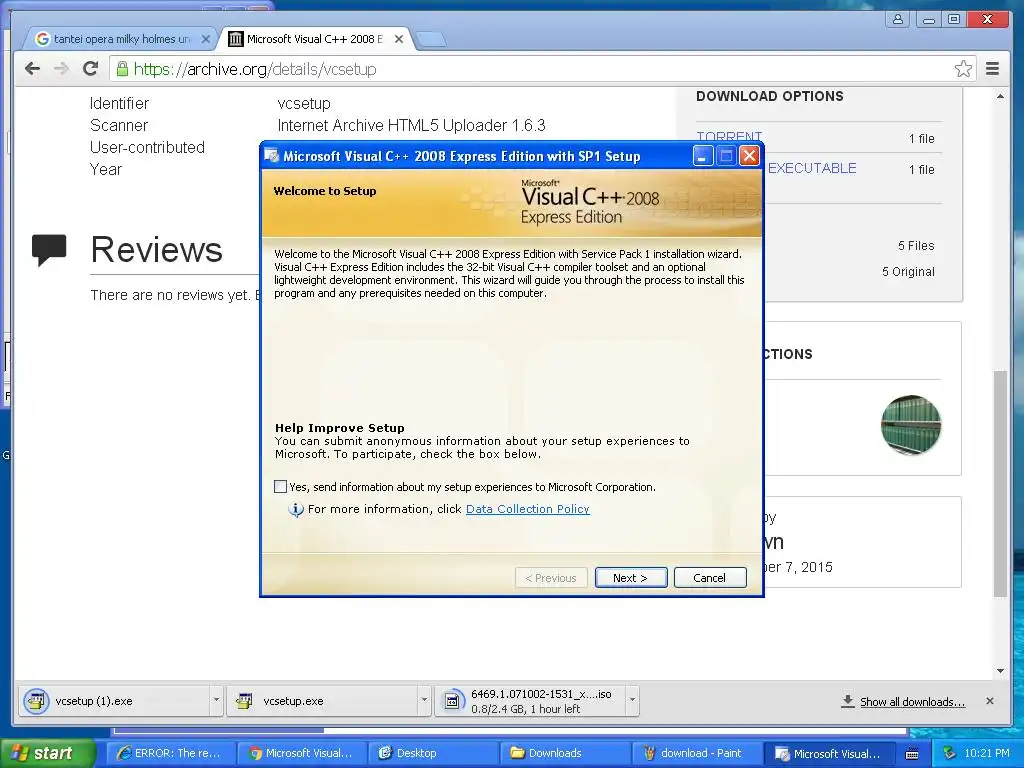Click the 5 Files download link
Screen dimensions: 1024x768
pyautogui.click(x=916, y=246)
